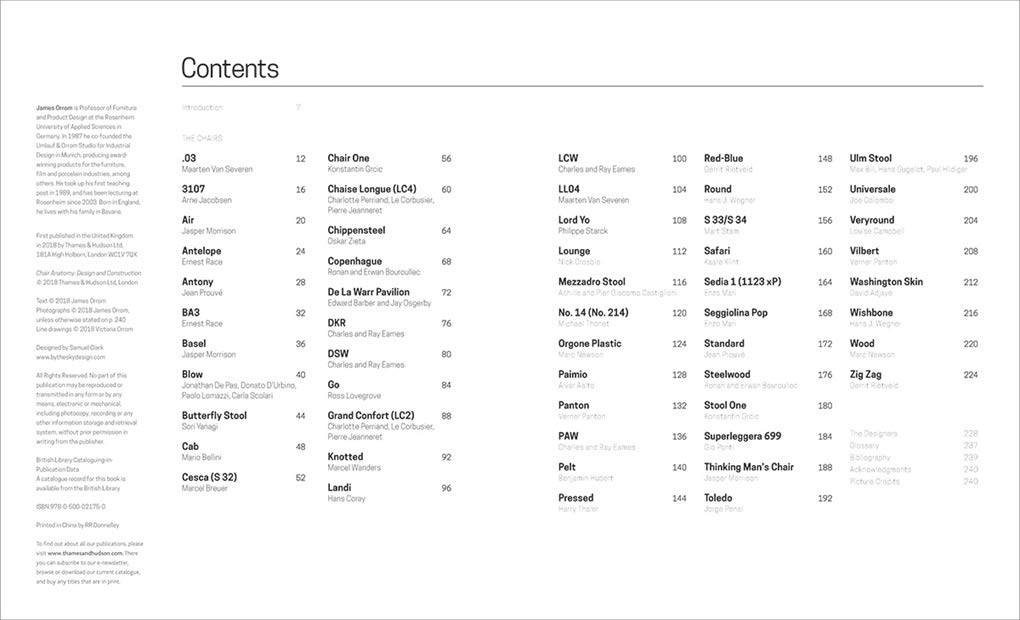Open the Red-Blue chair entry
The image size is (1020, 620).
click(723, 158)
